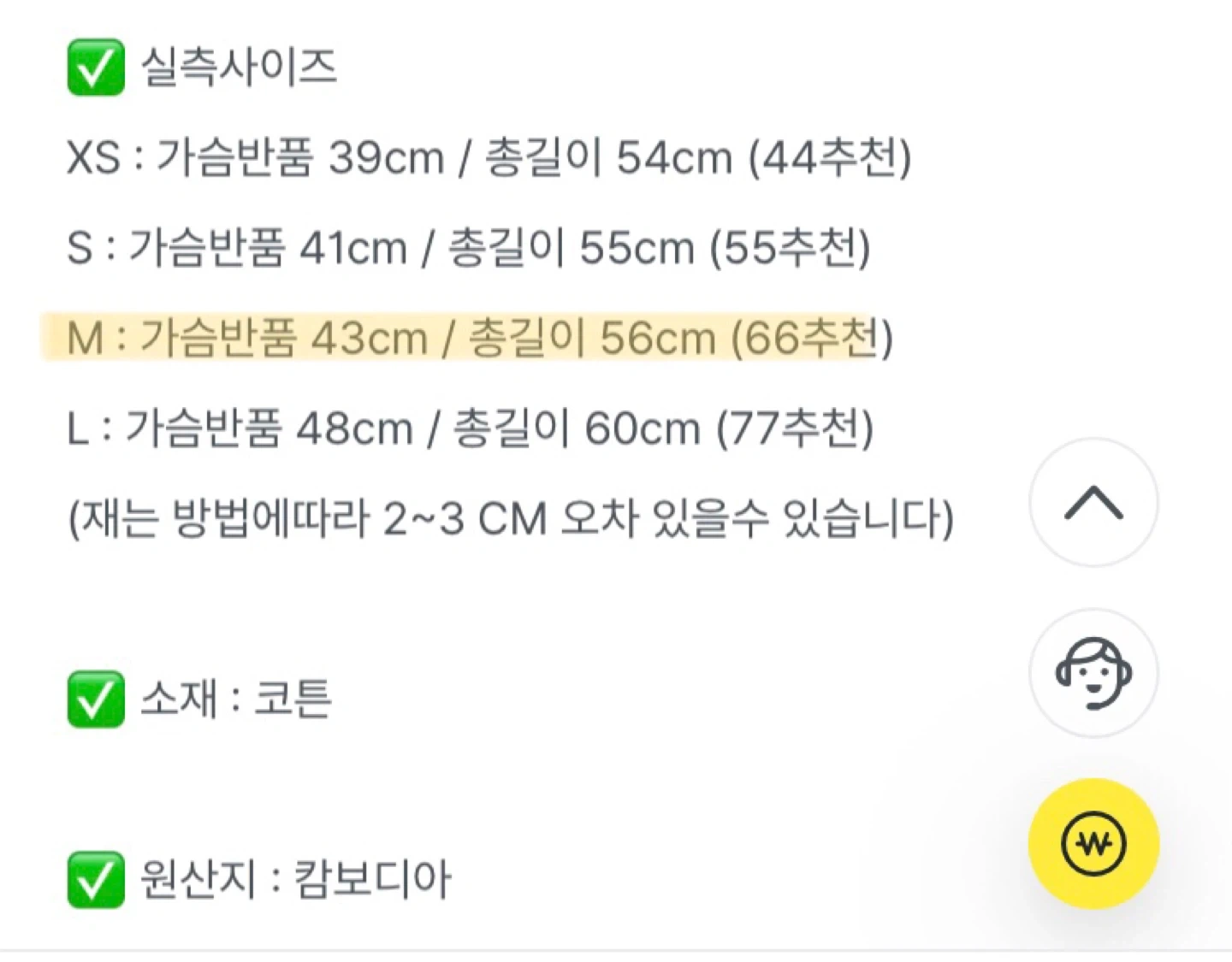Image resolution: width=1232 pixels, height=962 pixels.
Task: Open the customer service headset chat
Action: point(1093,673)
